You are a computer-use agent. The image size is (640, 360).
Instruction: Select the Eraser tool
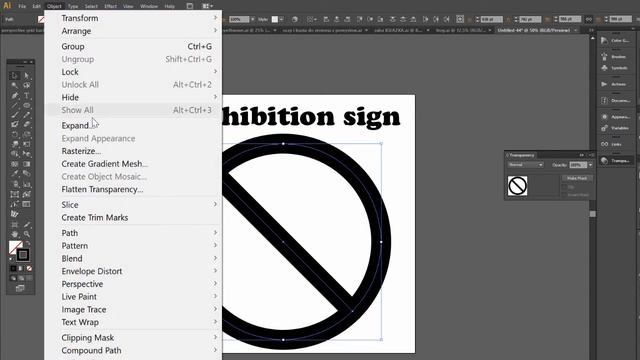(27, 124)
